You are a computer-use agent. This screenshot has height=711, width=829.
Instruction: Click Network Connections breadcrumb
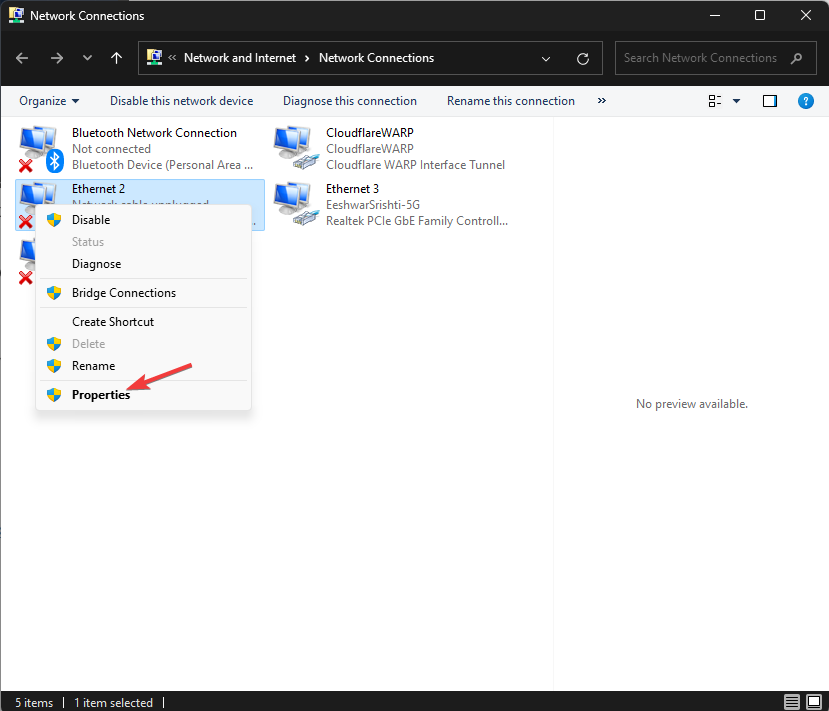[x=376, y=58]
